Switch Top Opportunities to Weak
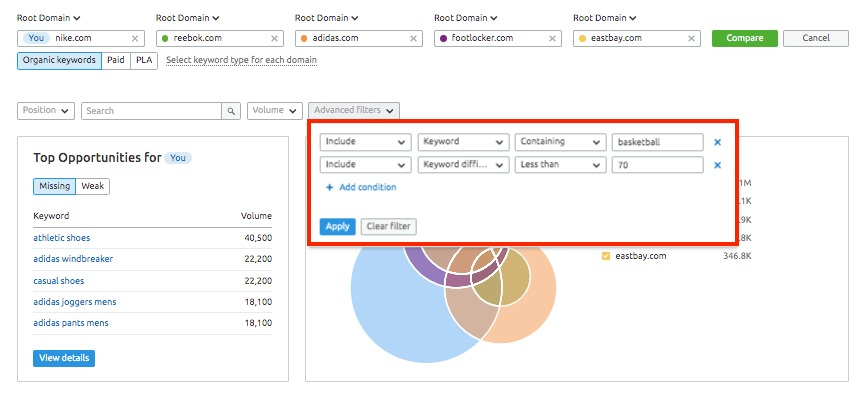This screenshot has height=398, width=862. [x=93, y=186]
